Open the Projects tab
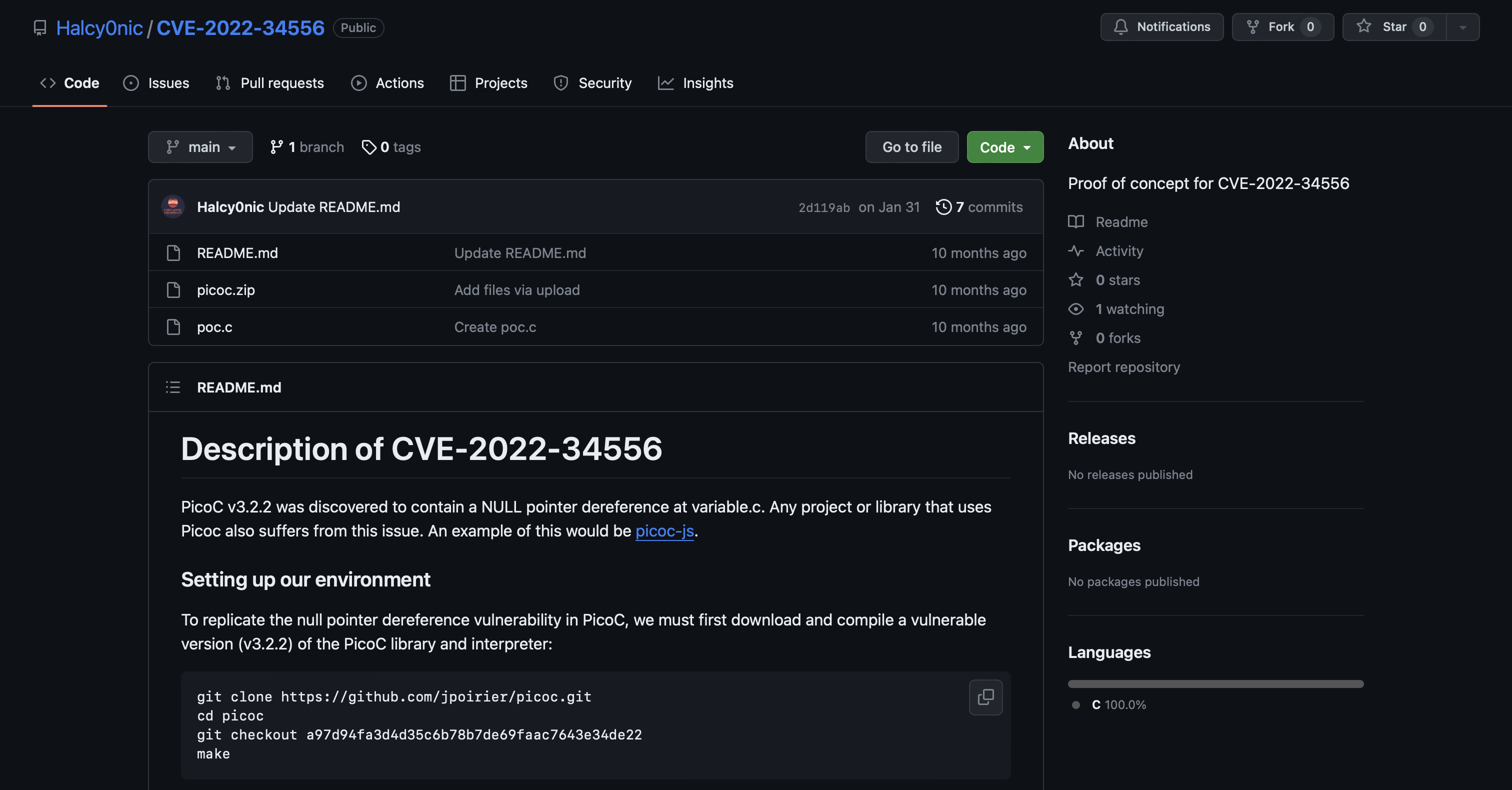 pyautogui.click(x=488, y=83)
